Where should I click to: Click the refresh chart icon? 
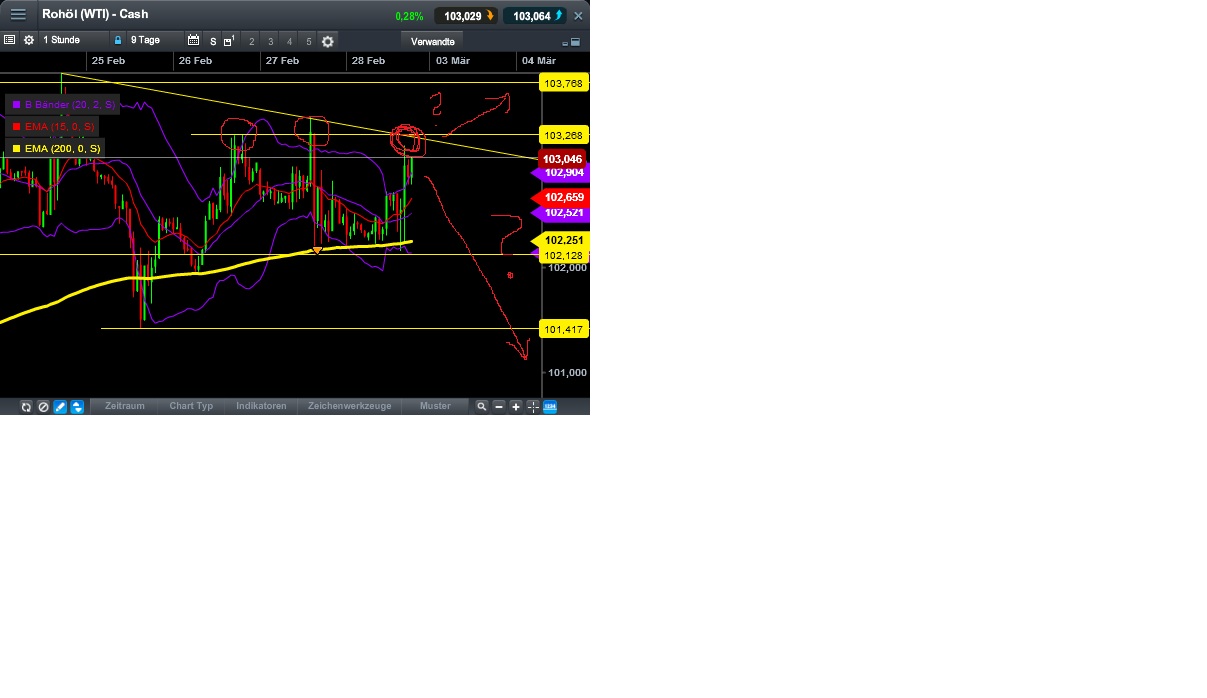[x=25, y=406]
